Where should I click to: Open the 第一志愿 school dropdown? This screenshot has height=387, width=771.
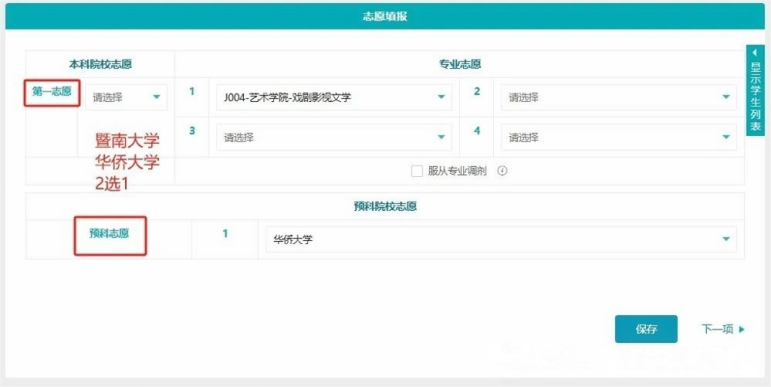click(x=126, y=97)
